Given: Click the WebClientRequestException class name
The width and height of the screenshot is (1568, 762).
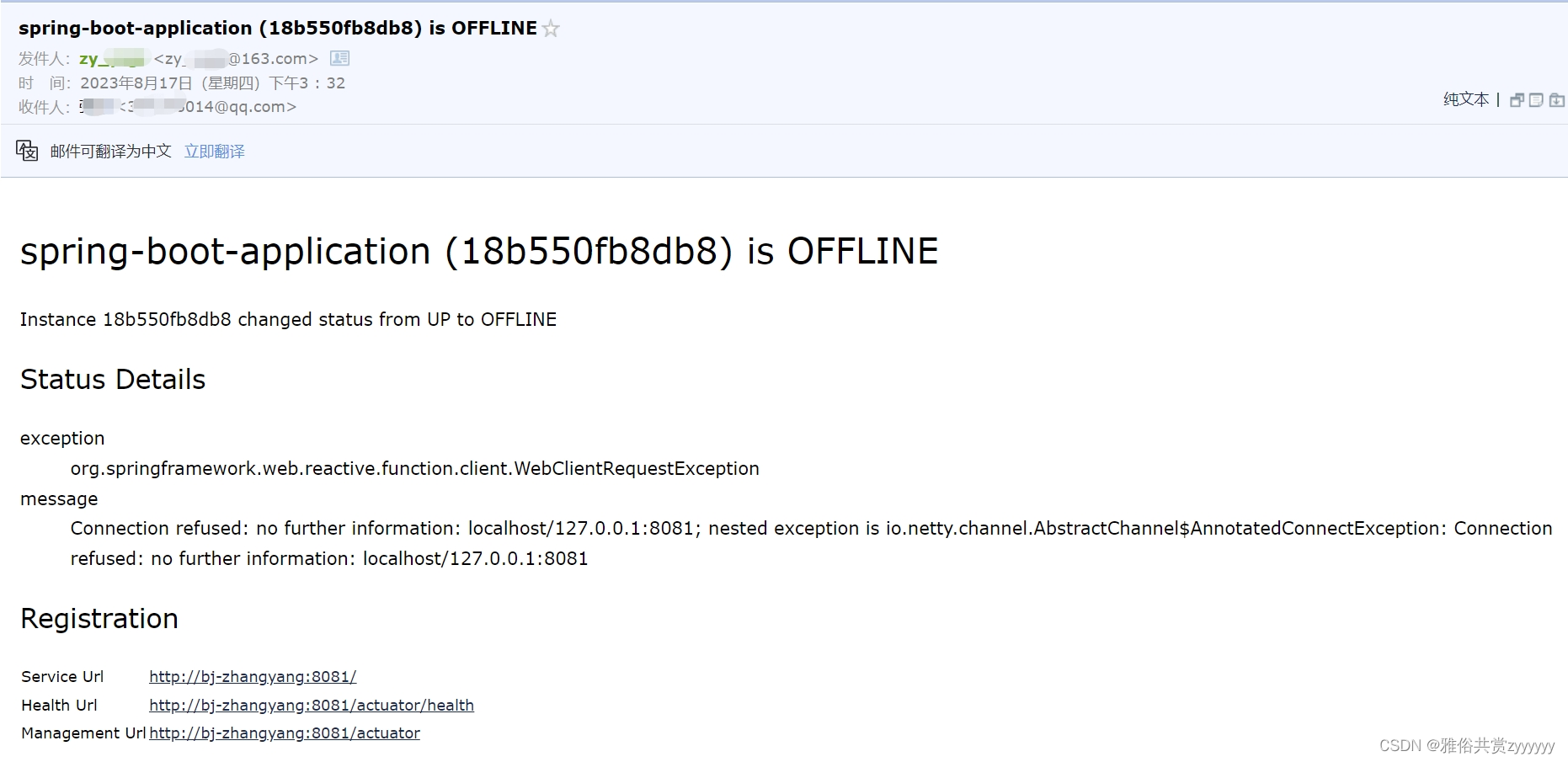Looking at the screenshot, I should (415, 469).
